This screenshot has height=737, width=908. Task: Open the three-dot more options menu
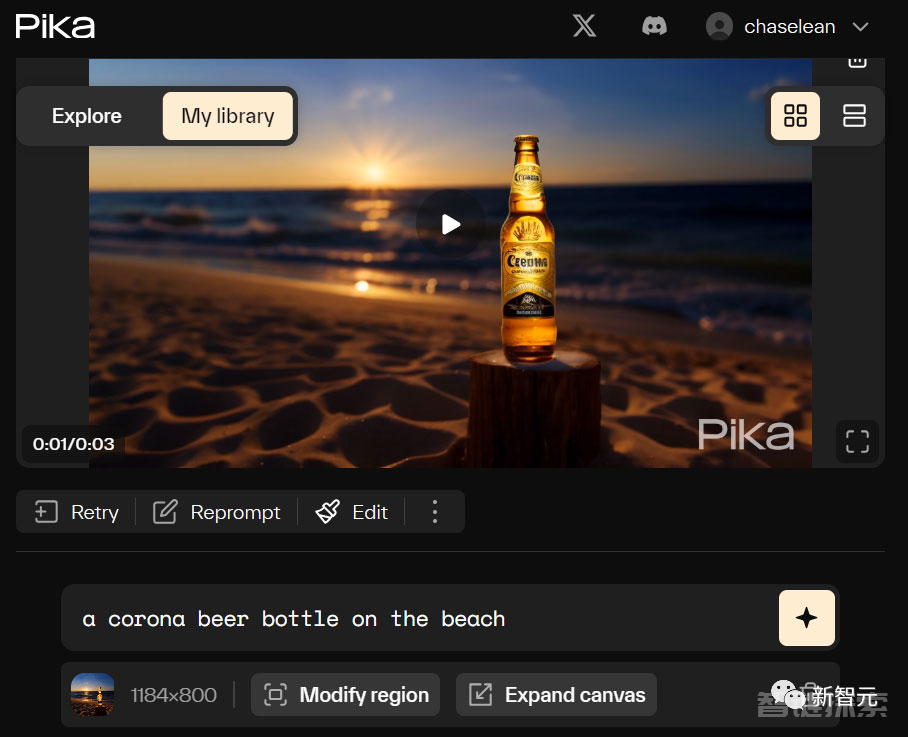[435, 512]
